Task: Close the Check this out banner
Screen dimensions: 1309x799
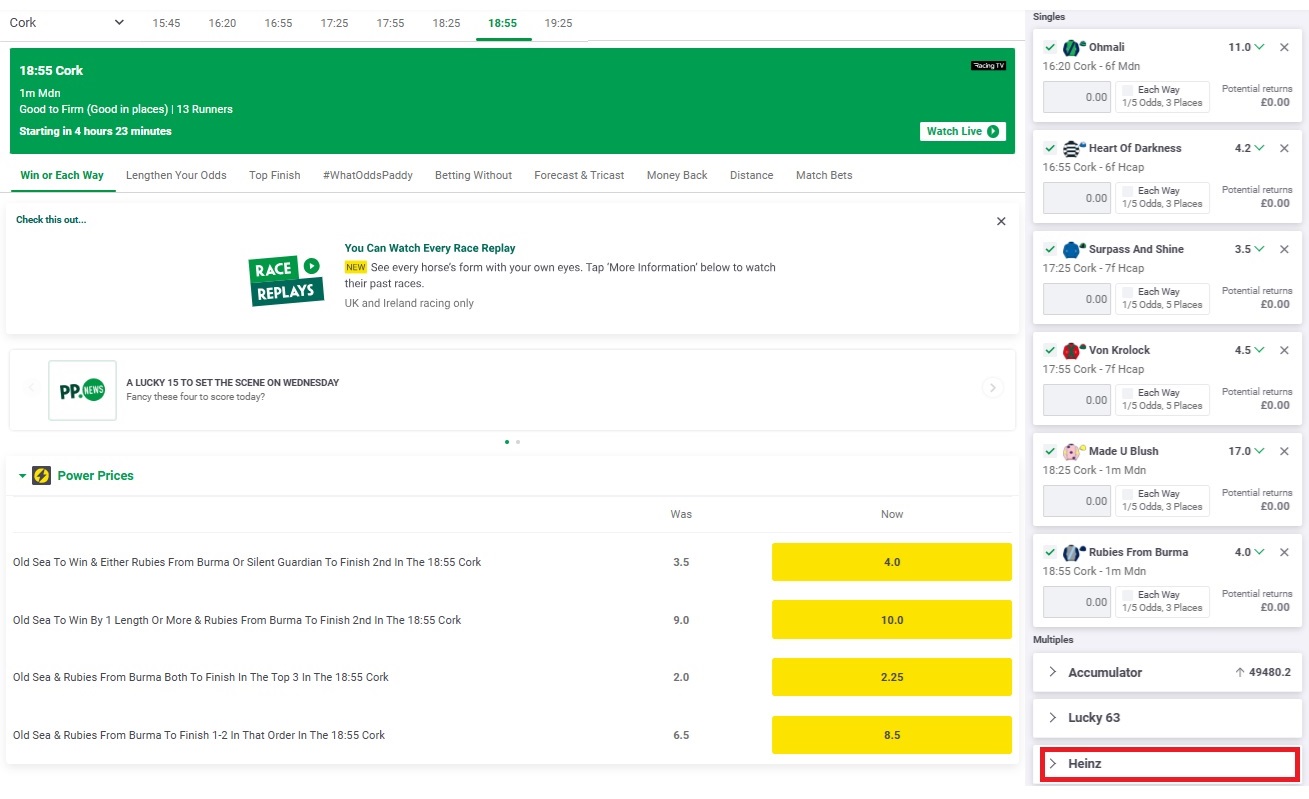Action: point(1001,221)
